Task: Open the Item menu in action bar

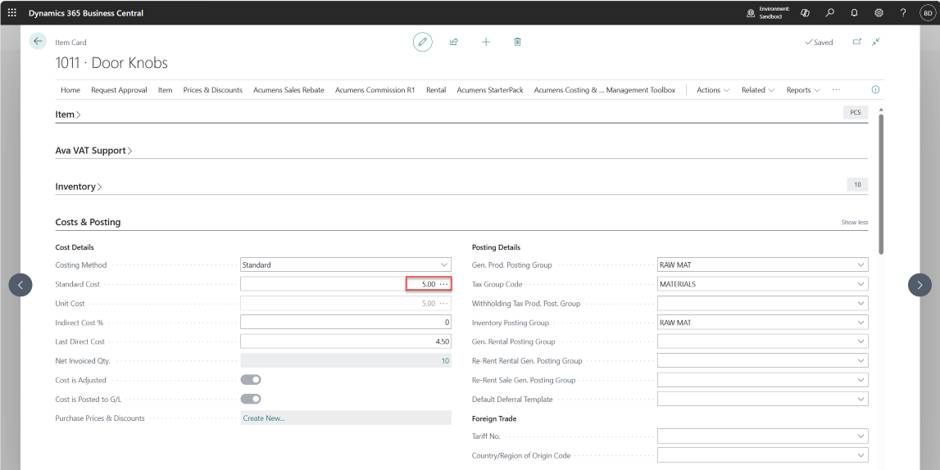Action: click(x=165, y=90)
